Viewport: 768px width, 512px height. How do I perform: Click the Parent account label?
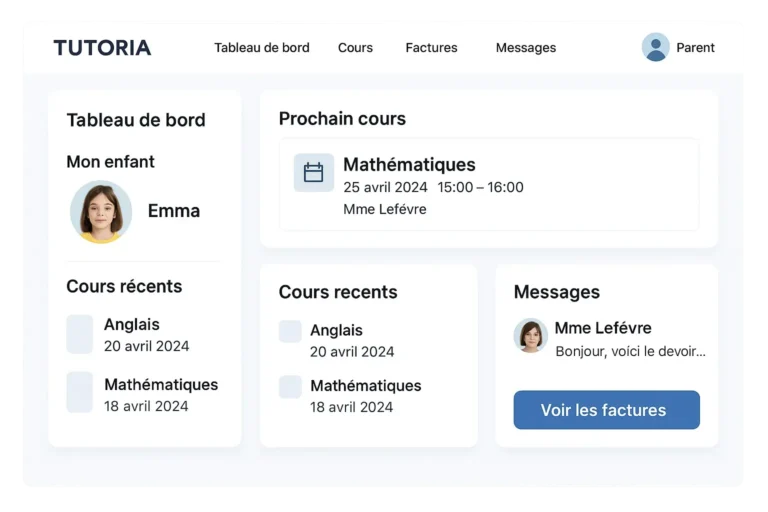pos(695,48)
